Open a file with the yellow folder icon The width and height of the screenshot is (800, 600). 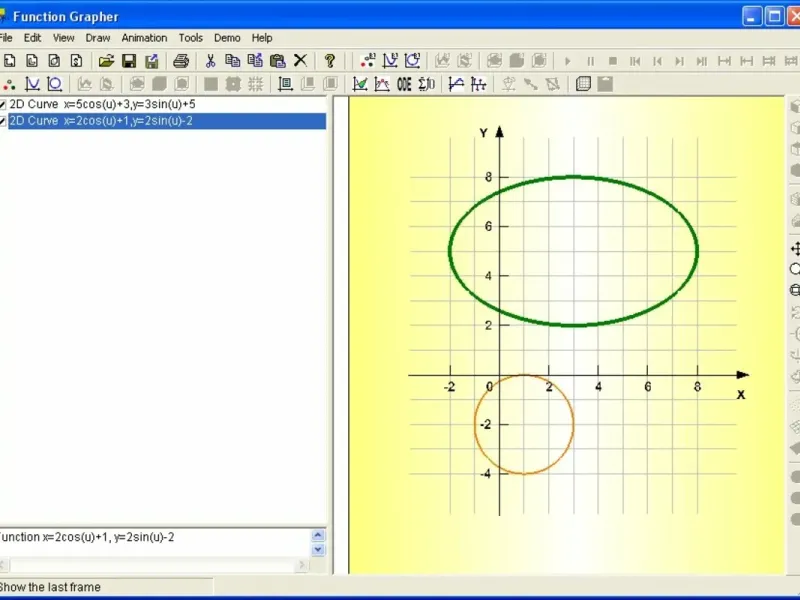point(106,61)
